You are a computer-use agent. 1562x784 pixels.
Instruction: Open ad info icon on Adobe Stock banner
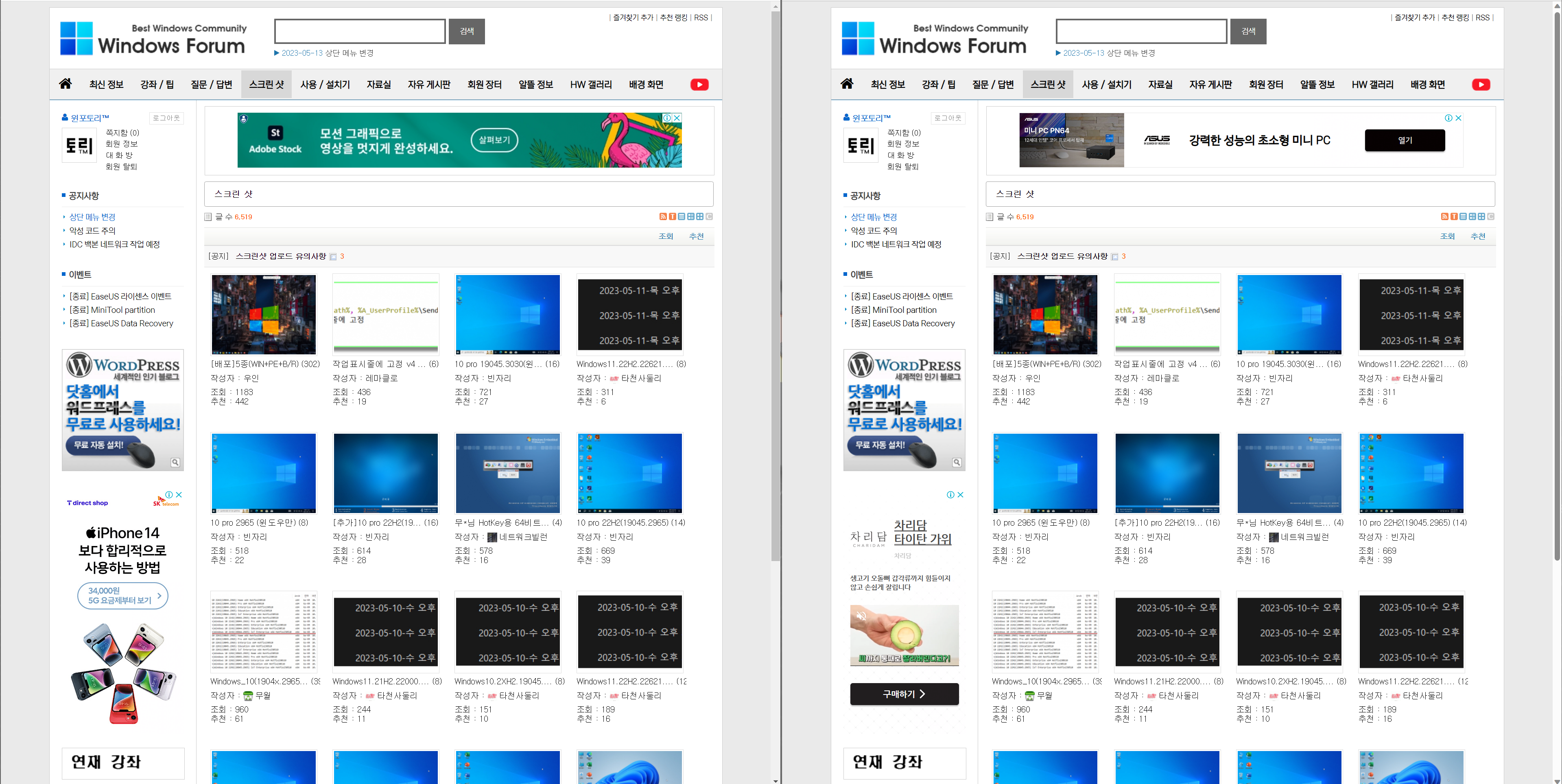[667, 118]
